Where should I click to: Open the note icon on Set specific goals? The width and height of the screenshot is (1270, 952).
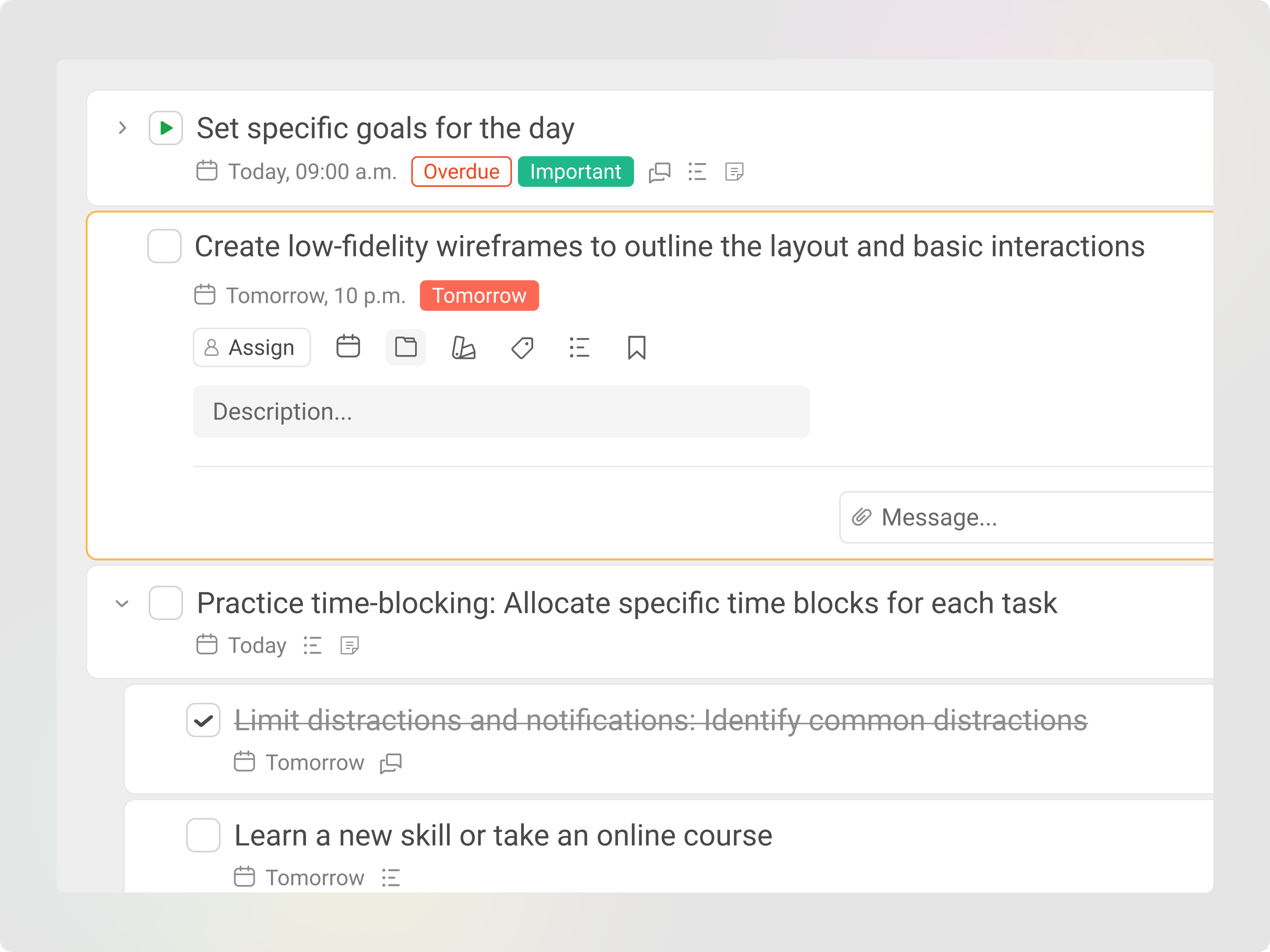coord(734,172)
